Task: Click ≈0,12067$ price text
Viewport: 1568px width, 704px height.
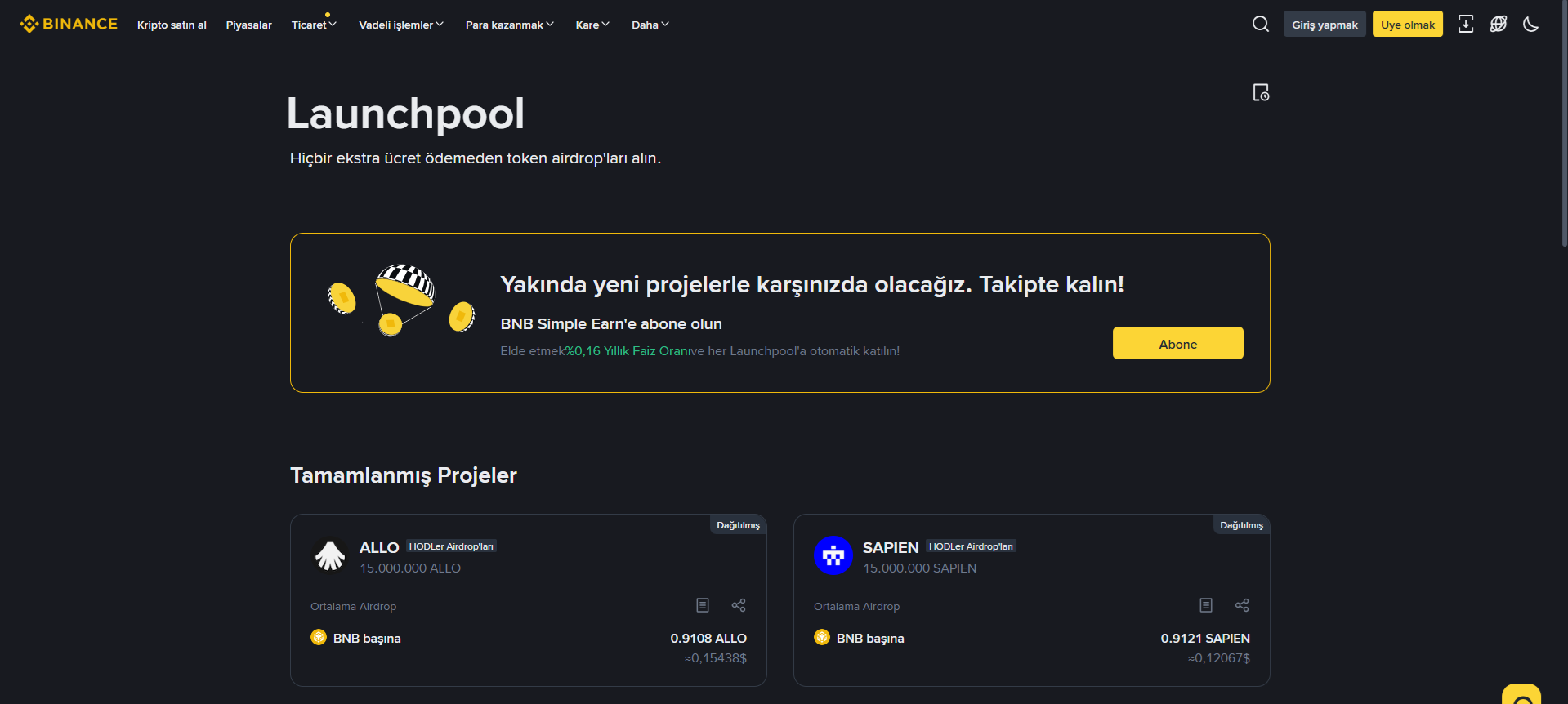Action: [1219, 657]
